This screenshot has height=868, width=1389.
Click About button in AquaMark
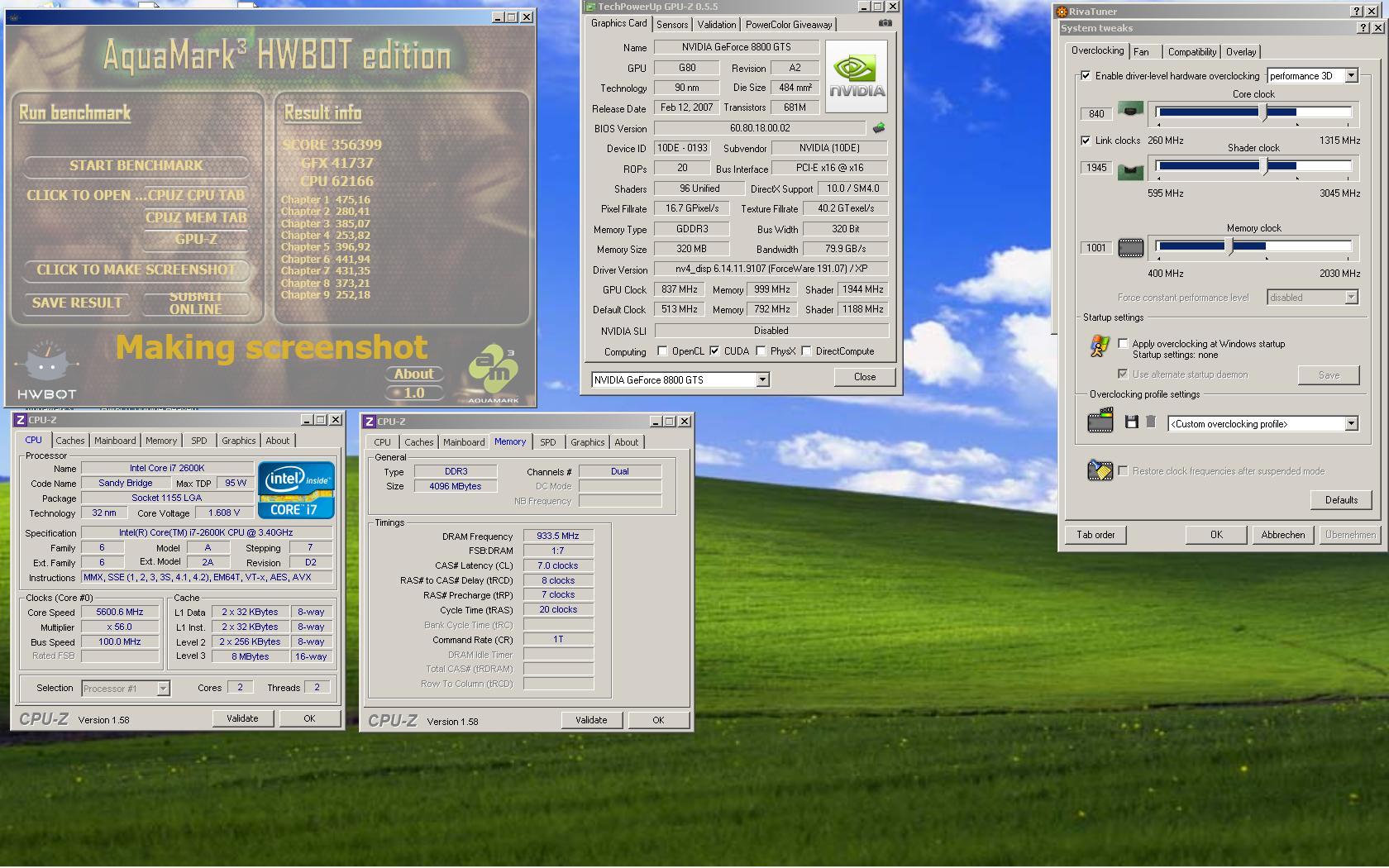[414, 374]
